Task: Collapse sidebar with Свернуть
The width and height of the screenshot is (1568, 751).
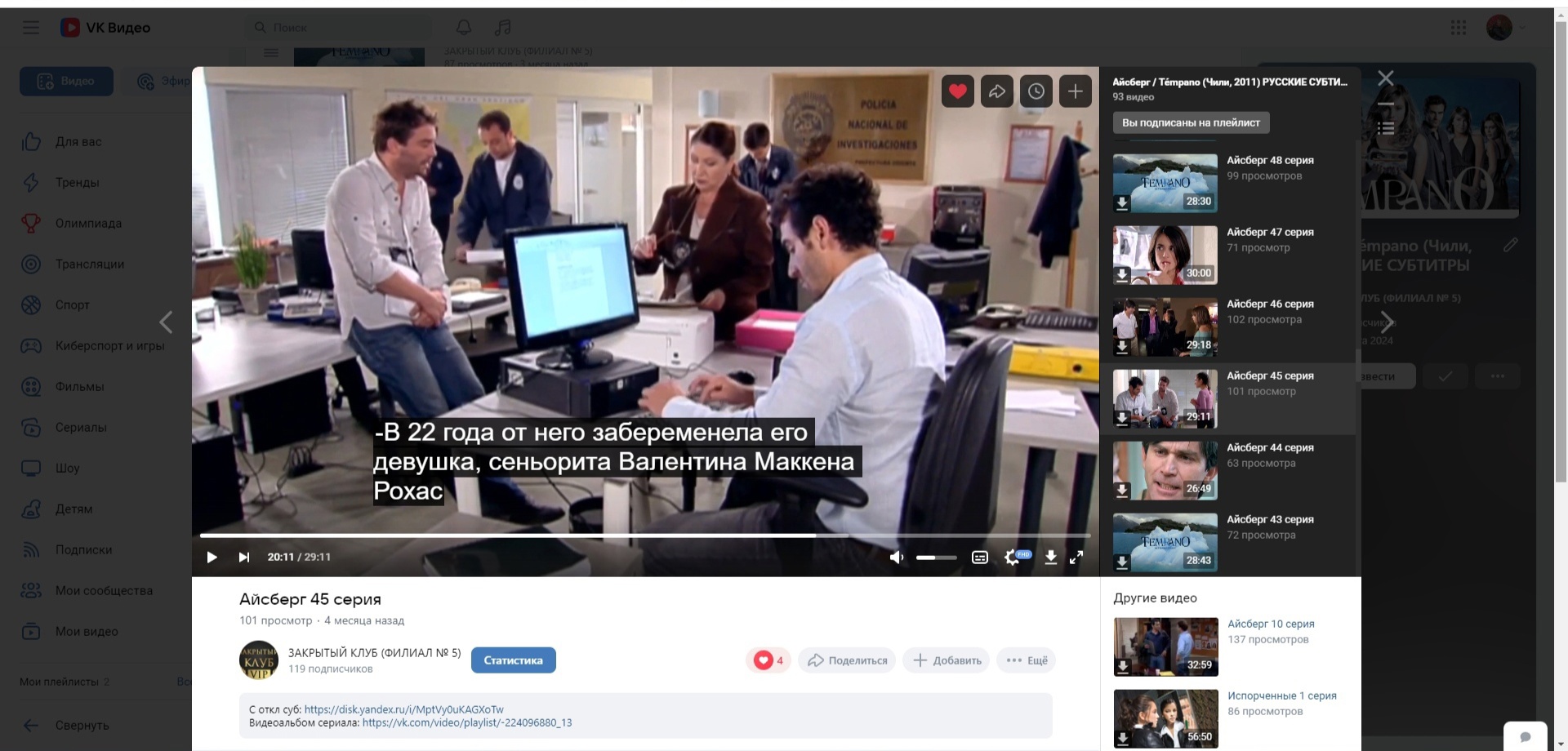Action: tap(82, 725)
